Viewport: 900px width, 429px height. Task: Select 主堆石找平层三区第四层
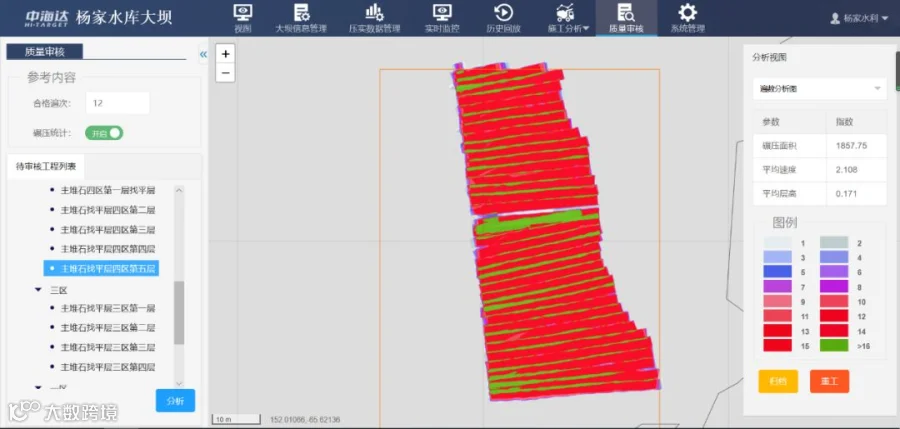(108, 367)
